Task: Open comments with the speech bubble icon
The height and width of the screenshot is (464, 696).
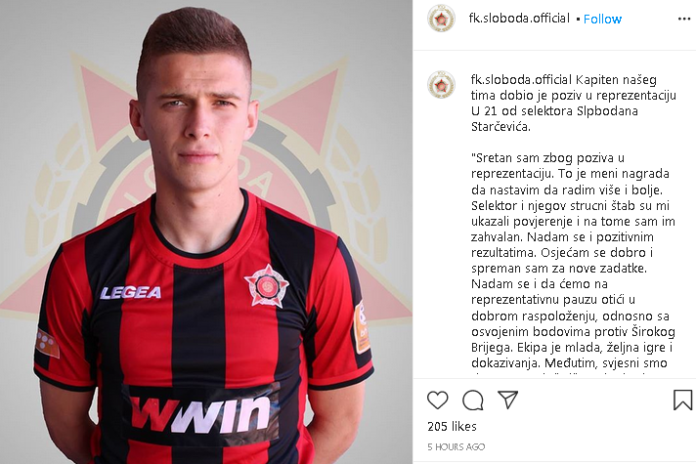Action: 473,400
